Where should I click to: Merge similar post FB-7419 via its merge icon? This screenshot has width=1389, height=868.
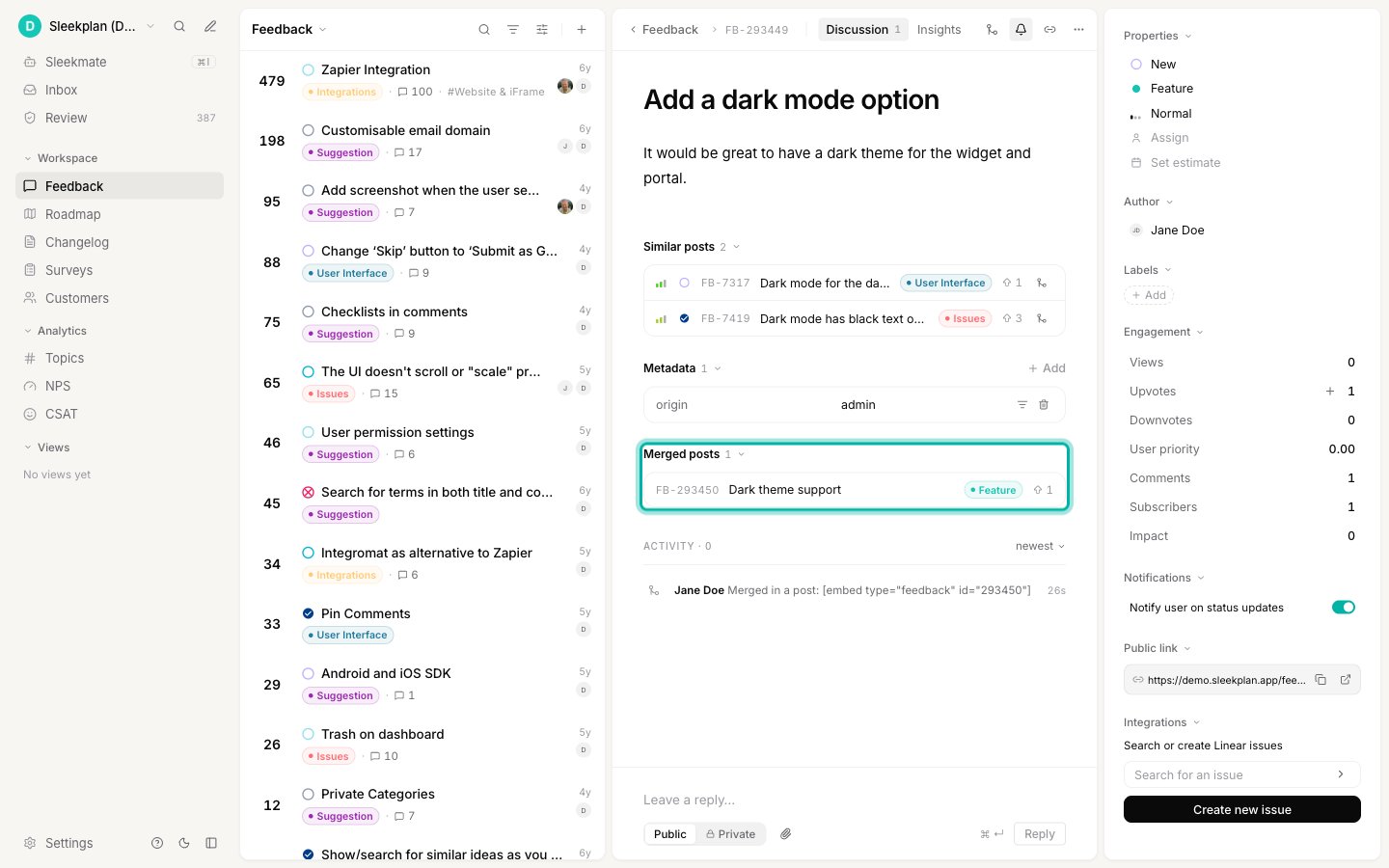tap(1042, 318)
